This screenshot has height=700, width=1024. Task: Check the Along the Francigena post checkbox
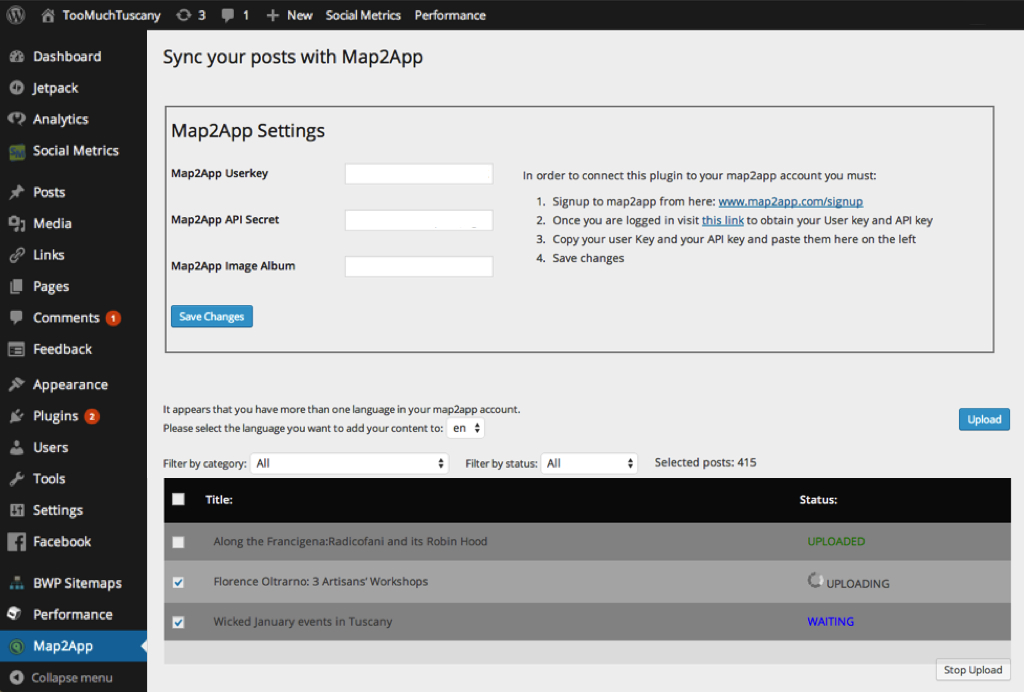(178, 542)
